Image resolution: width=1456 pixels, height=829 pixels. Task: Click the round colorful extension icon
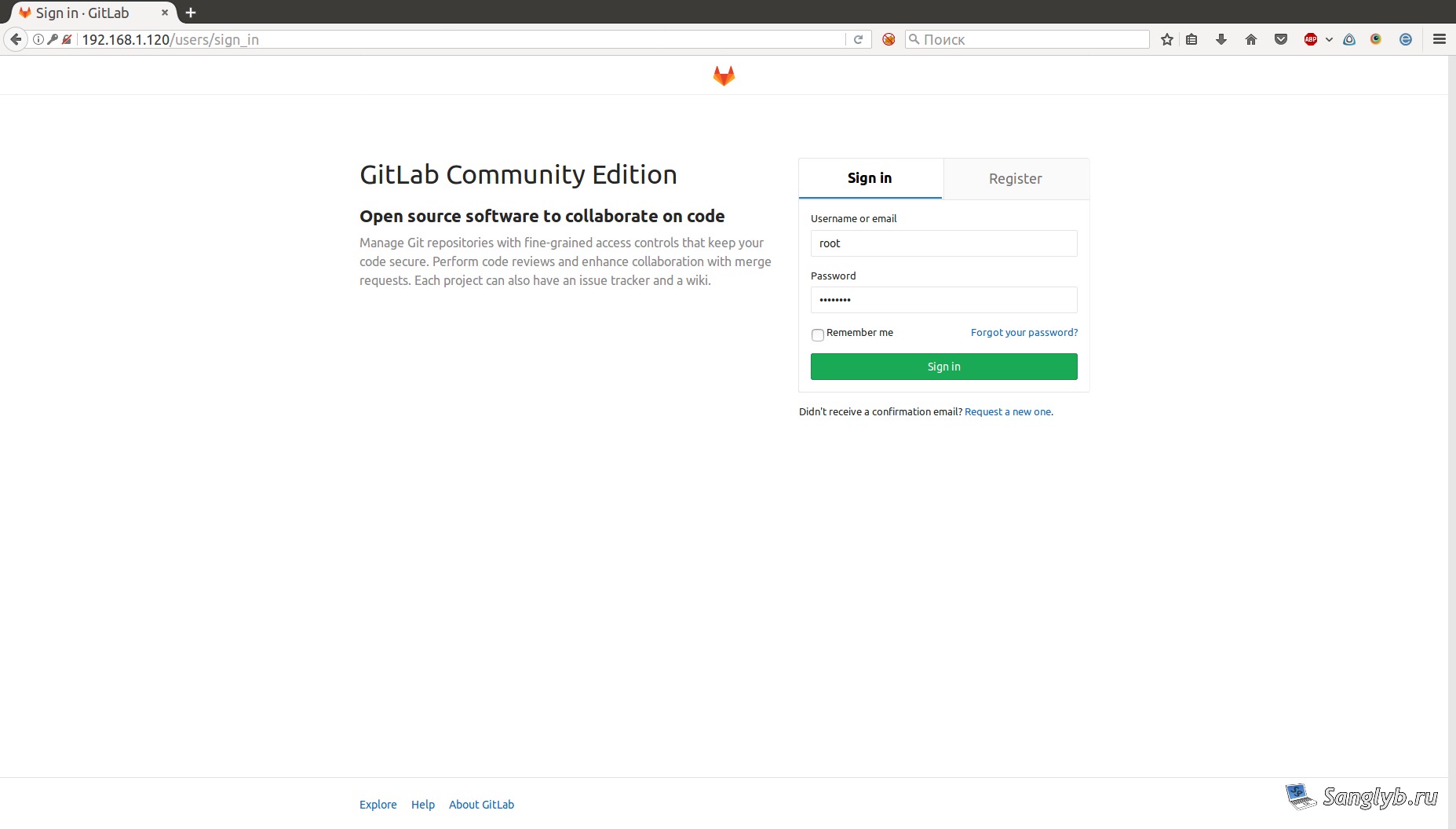[1376, 39]
